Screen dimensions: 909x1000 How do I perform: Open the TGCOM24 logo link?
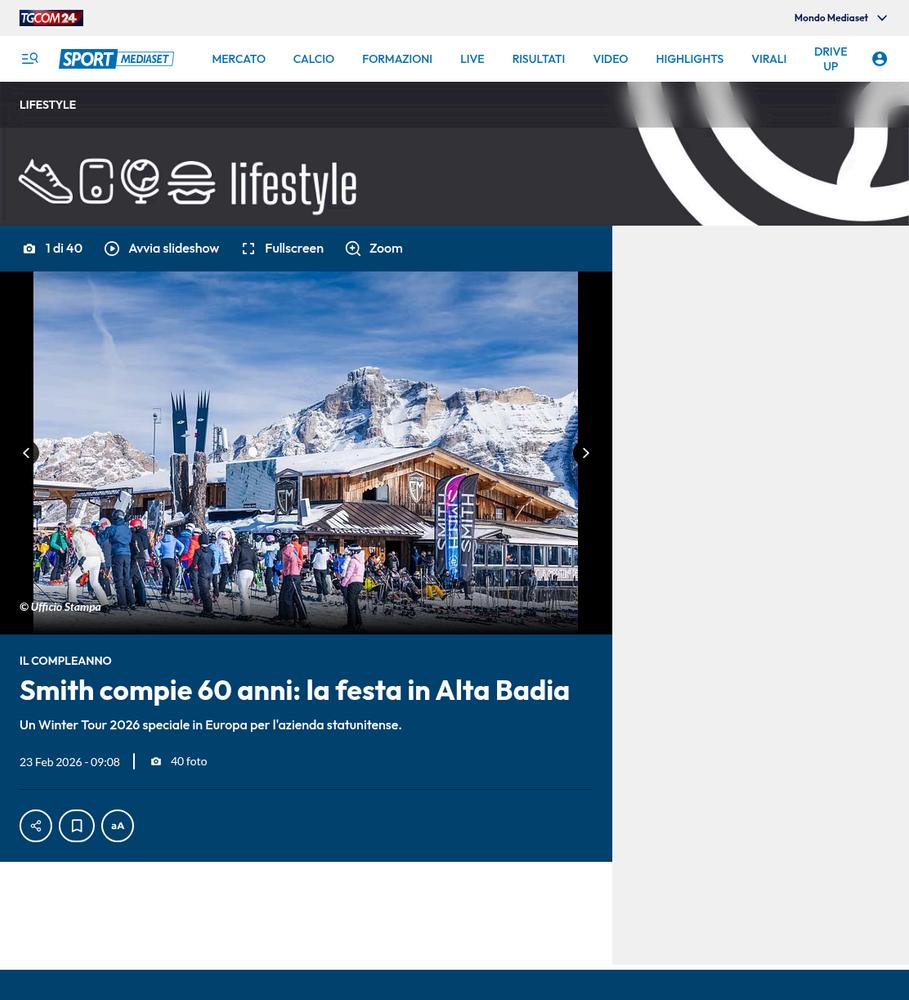[51, 18]
